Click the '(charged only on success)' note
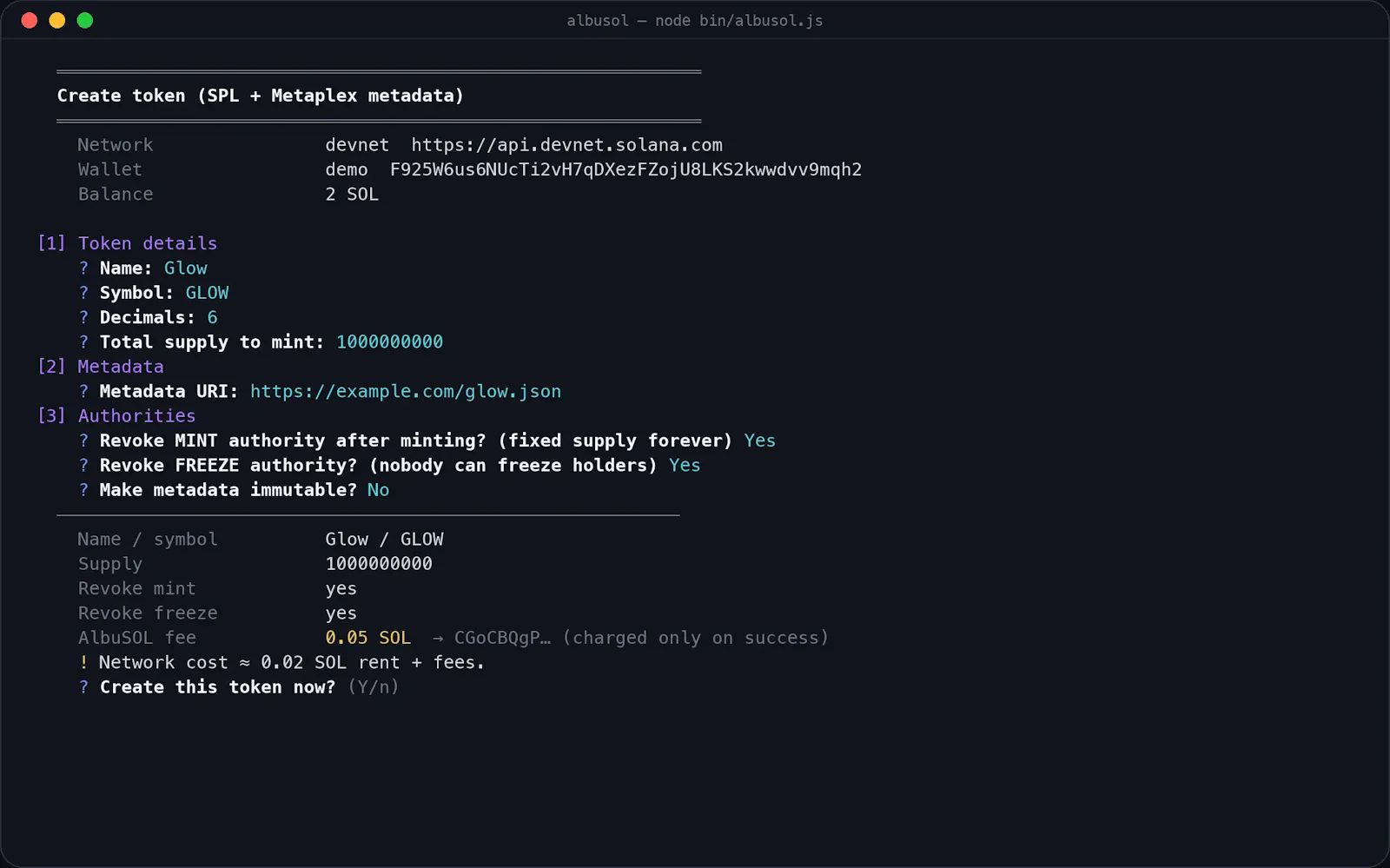The image size is (1390, 868). (696, 638)
